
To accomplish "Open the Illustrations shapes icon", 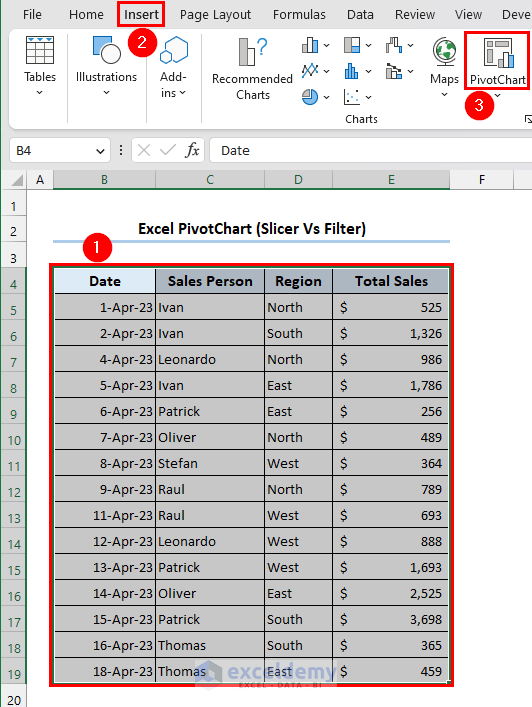I will tap(106, 50).
